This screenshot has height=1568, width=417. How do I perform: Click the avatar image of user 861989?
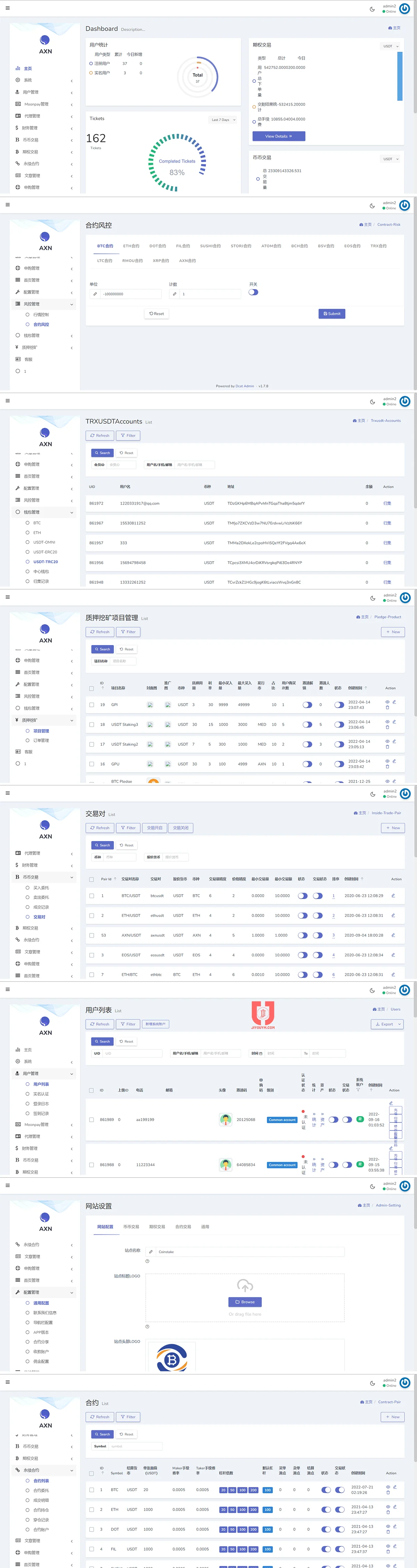(x=225, y=1119)
